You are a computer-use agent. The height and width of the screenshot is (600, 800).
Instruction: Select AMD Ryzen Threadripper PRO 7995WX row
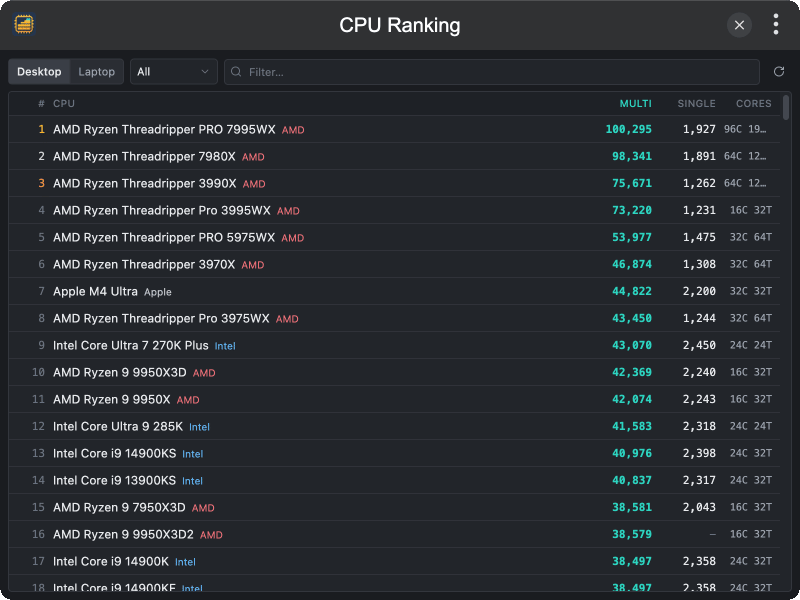coord(394,129)
